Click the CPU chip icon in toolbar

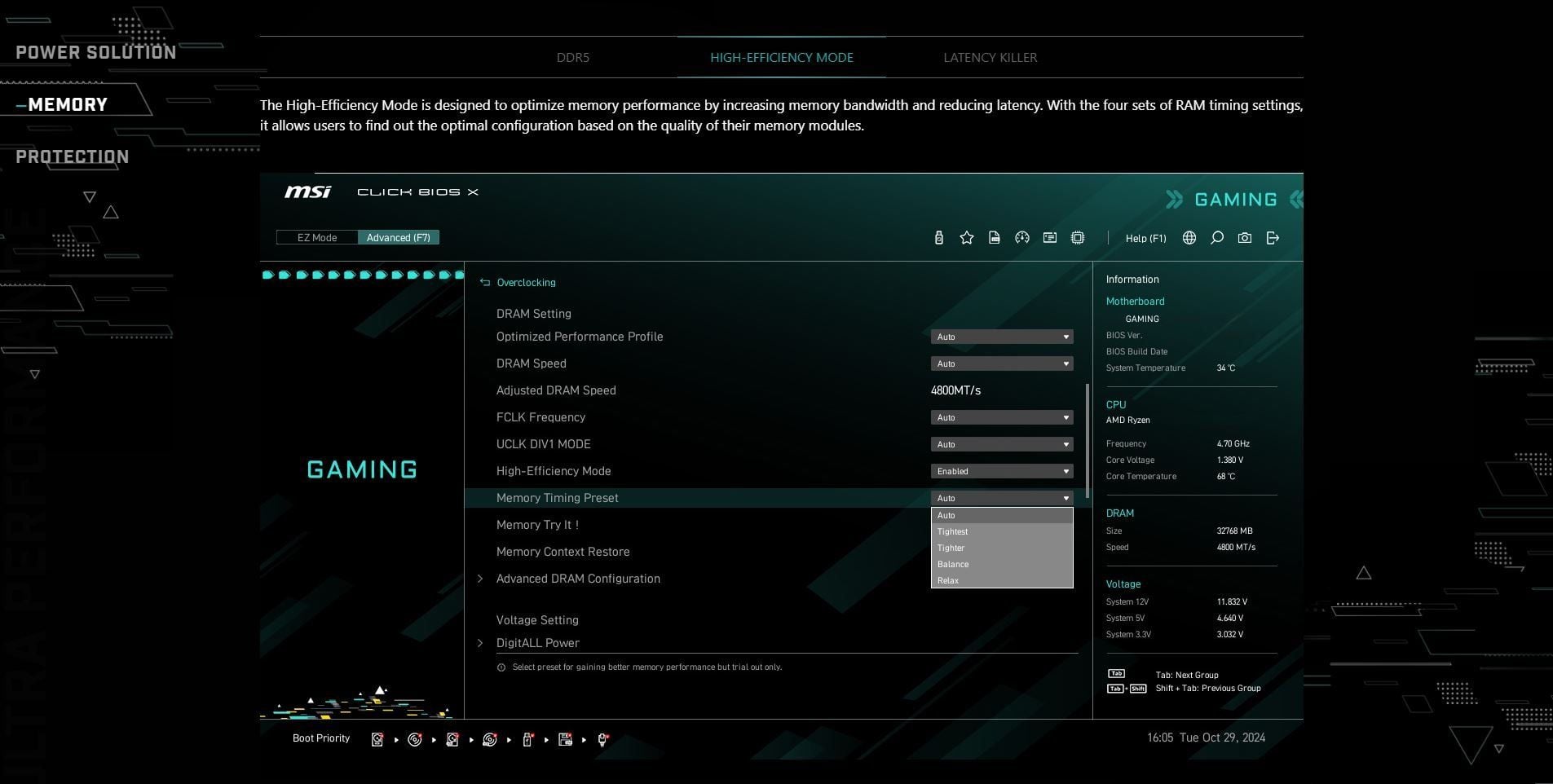click(x=1077, y=238)
